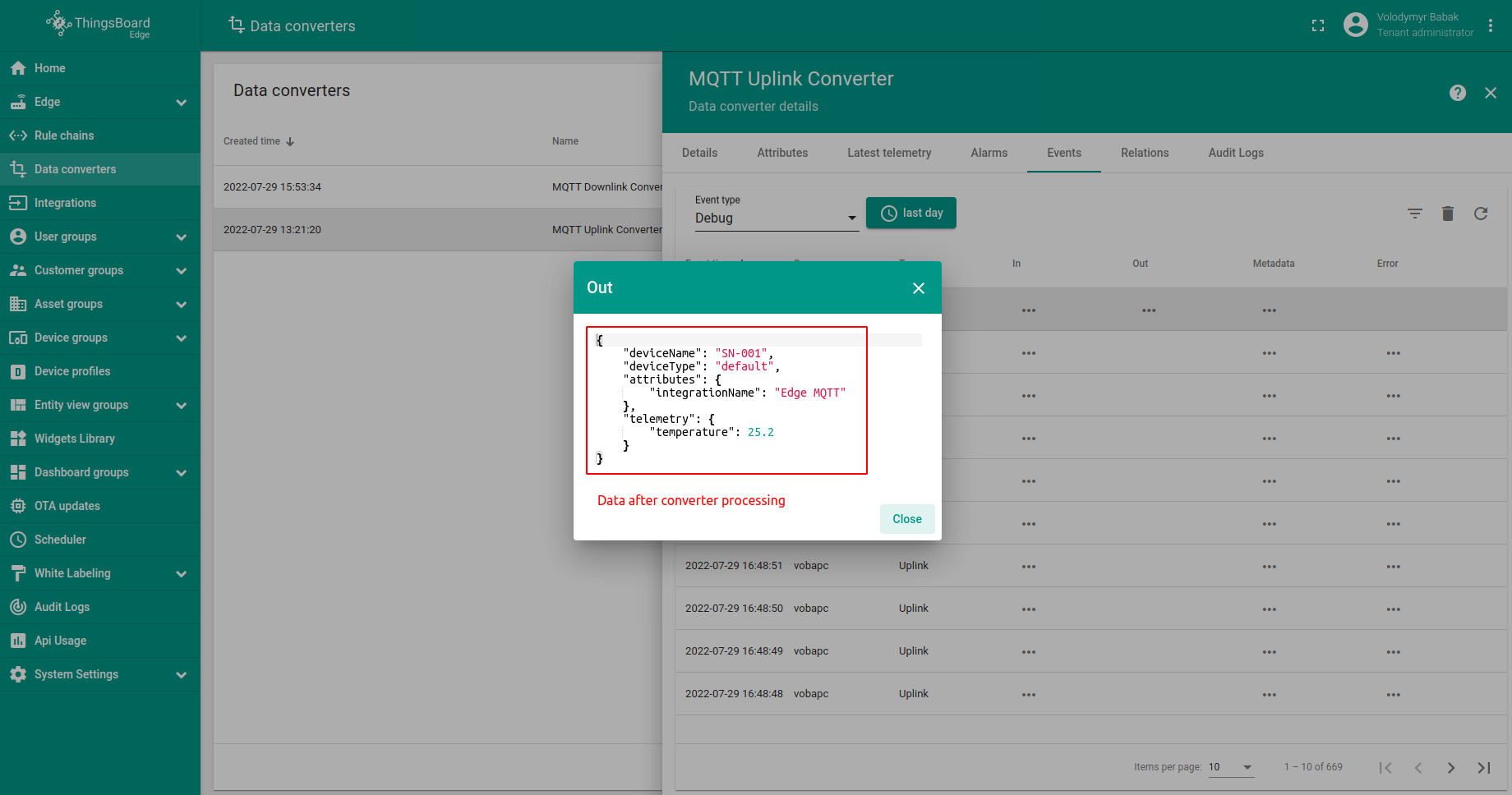This screenshot has width=1512, height=795.
Task: View In data for 16:48:48 event
Action: tap(1029, 695)
